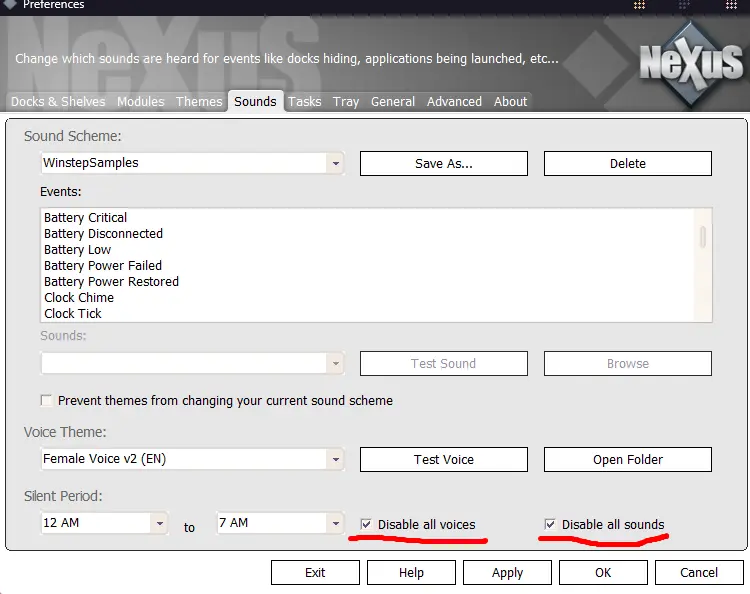750x594 pixels.
Task: Select the Clock Chime event
Action: pos(79,297)
